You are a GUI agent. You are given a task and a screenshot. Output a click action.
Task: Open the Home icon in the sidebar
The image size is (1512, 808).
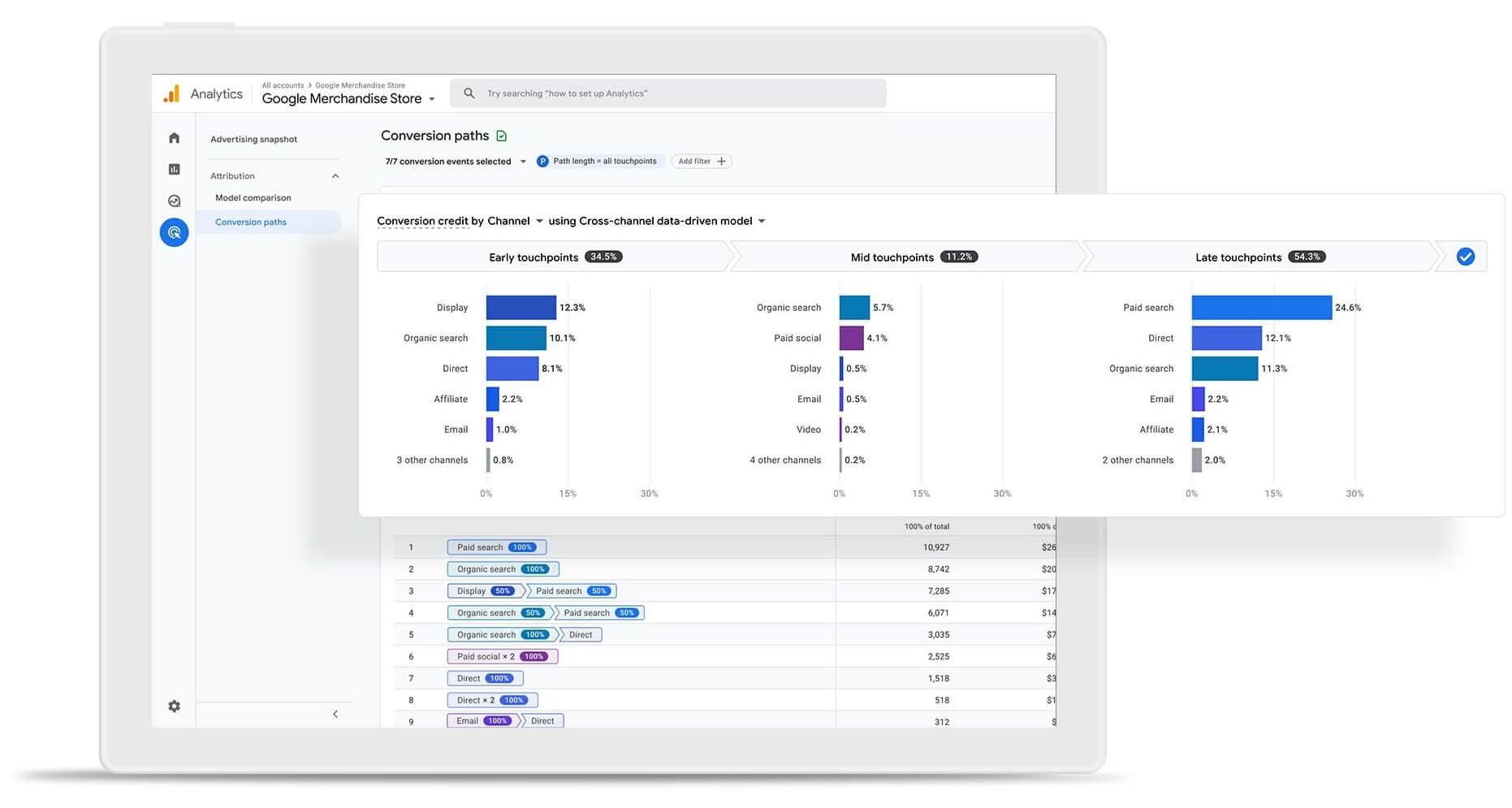174,138
